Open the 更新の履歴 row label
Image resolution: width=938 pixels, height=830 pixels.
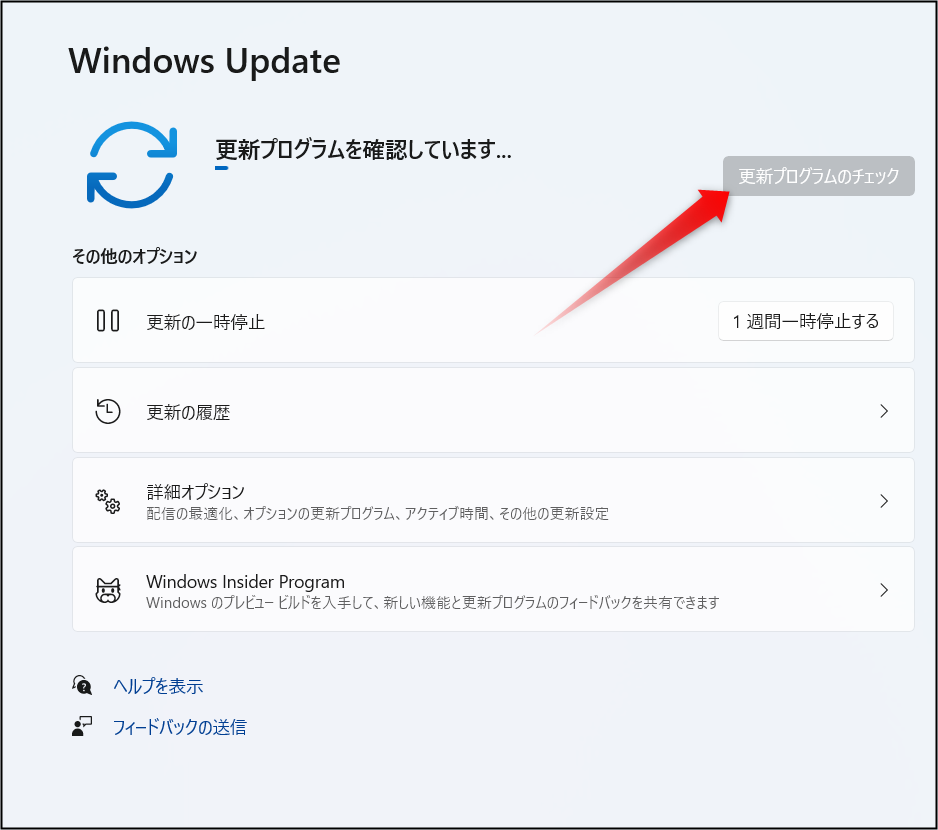click(x=188, y=412)
